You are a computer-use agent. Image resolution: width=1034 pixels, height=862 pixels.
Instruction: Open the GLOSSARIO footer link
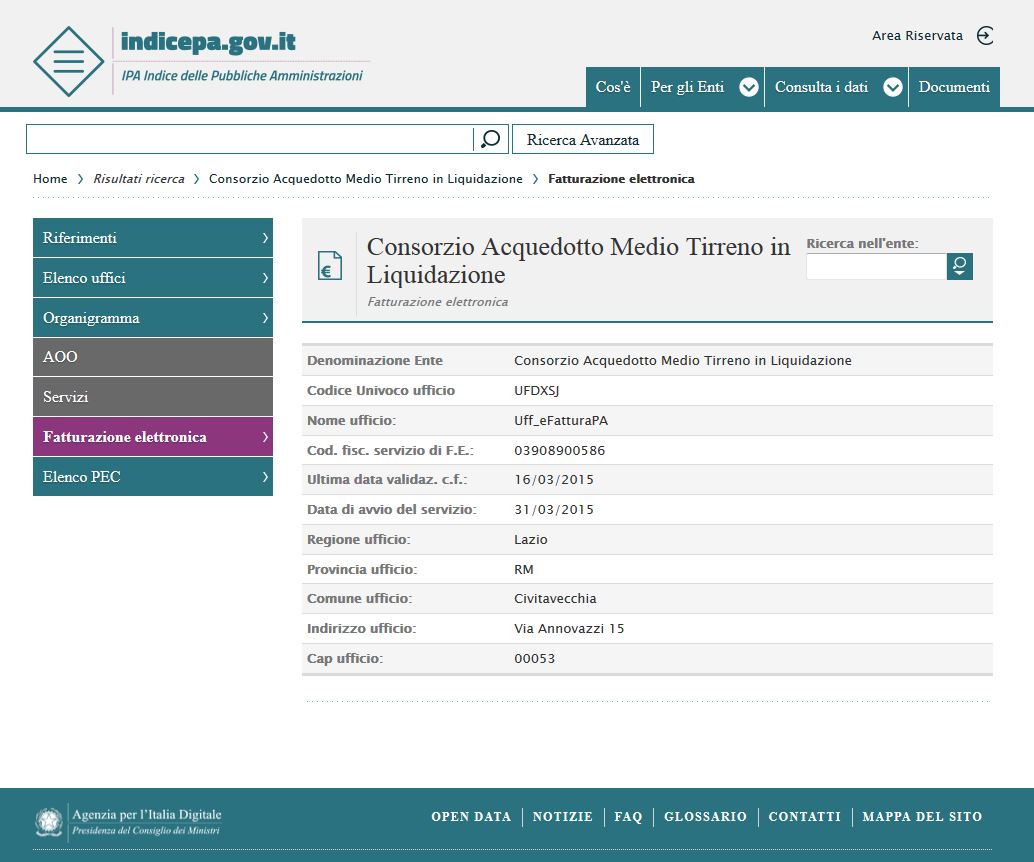coord(706,816)
